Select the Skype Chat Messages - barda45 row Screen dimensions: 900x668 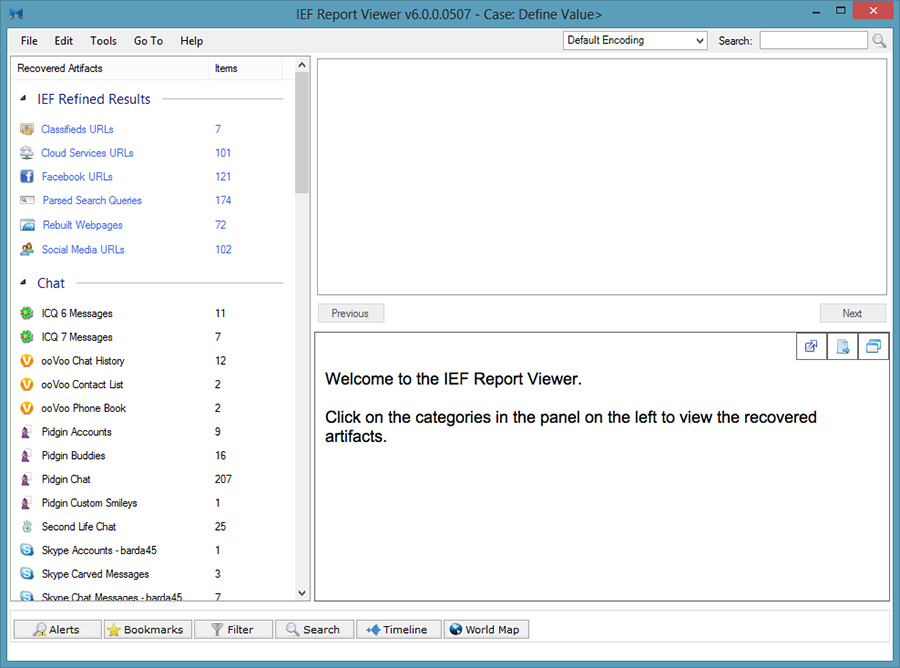click(152, 596)
